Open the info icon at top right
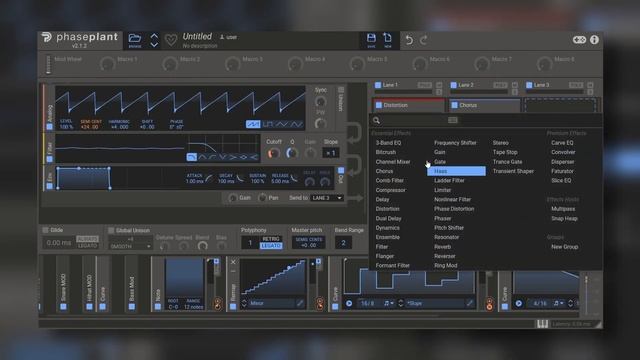Screen dimensions: 640x360 594,40
